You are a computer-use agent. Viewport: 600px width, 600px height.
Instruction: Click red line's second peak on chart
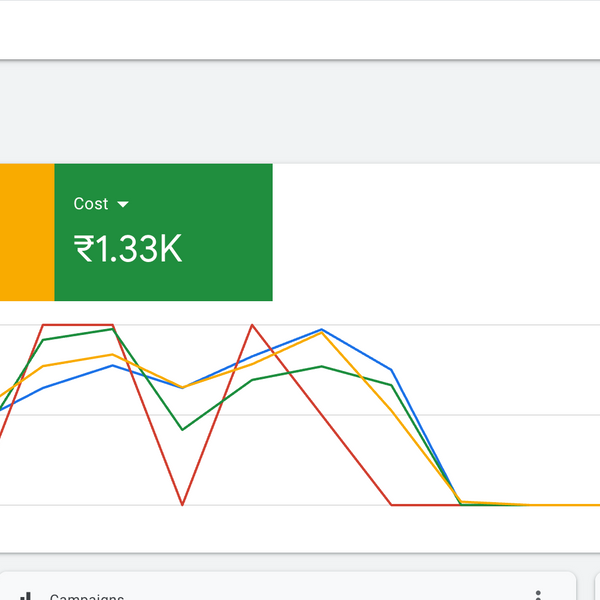click(x=252, y=325)
